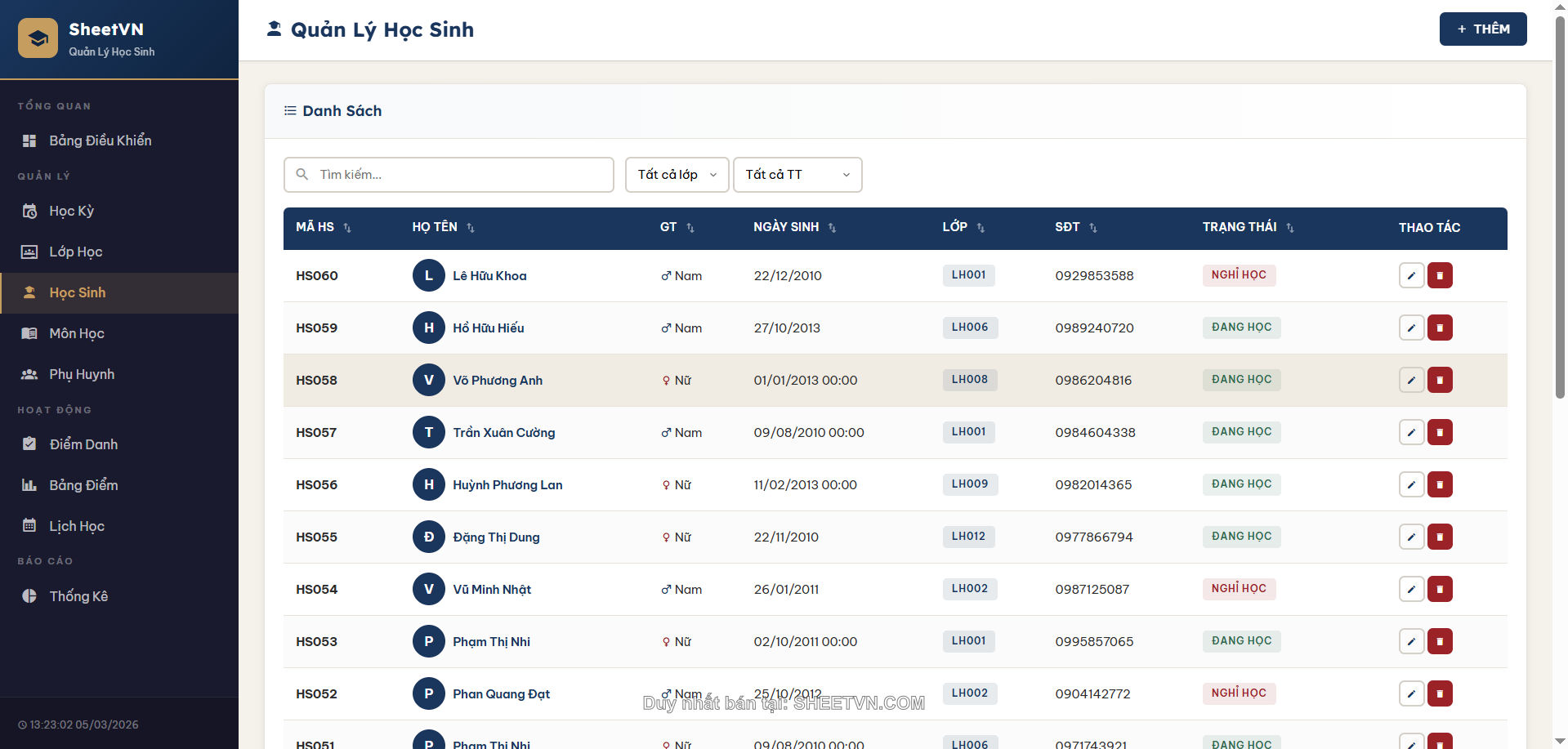
Task: Open Bảng Điều Khiển in the sidebar
Action: [x=100, y=140]
